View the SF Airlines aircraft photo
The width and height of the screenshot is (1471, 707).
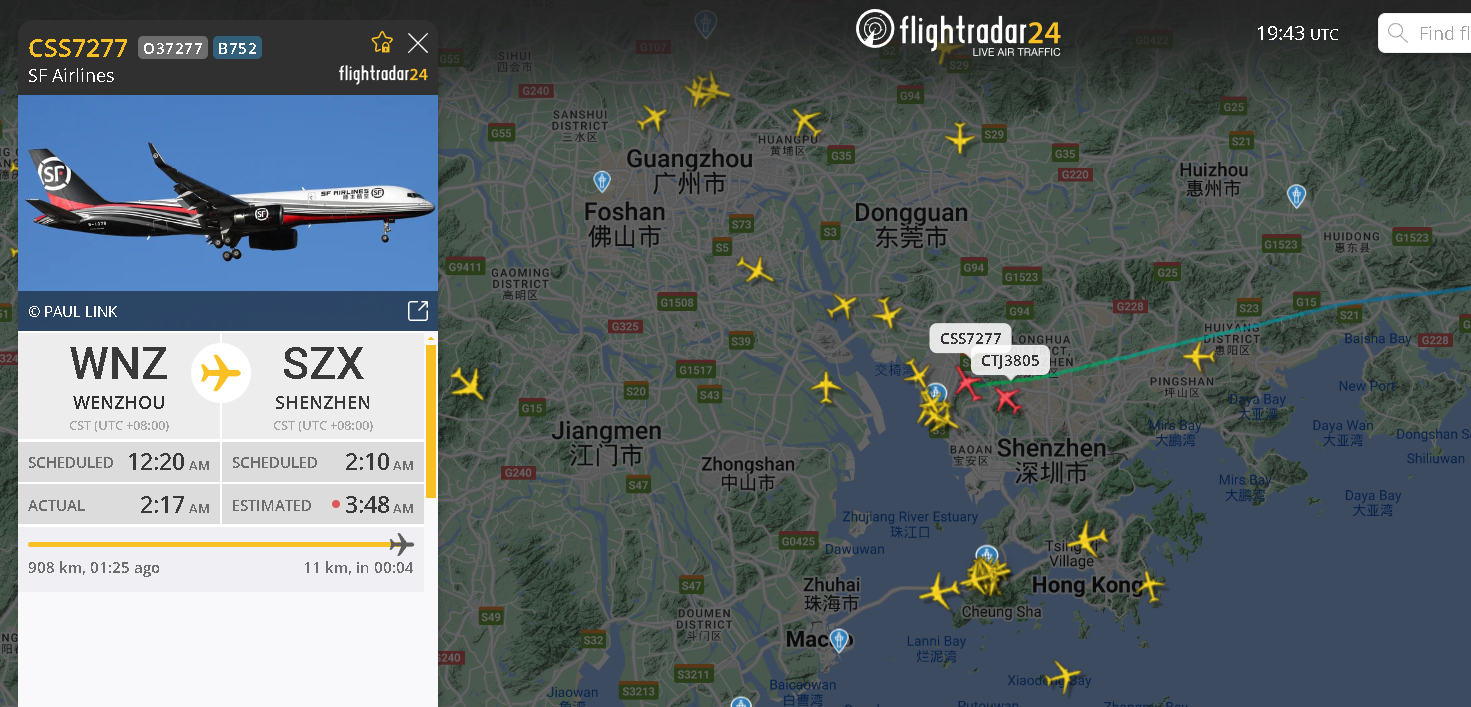tap(228, 193)
